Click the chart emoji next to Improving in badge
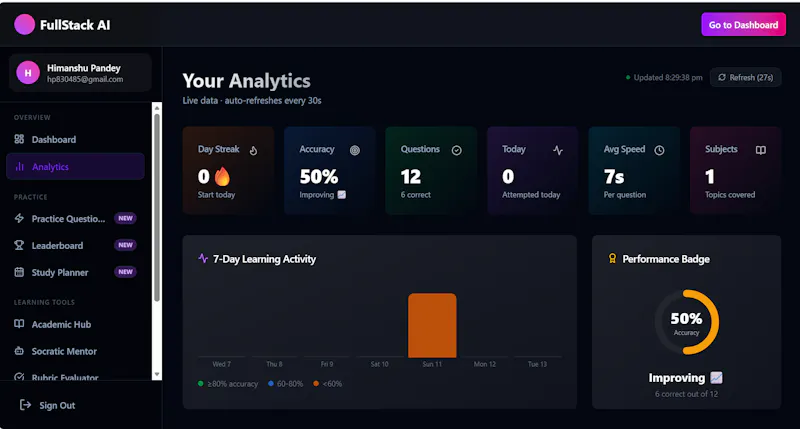Viewport: 800px width, 429px height. point(716,377)
